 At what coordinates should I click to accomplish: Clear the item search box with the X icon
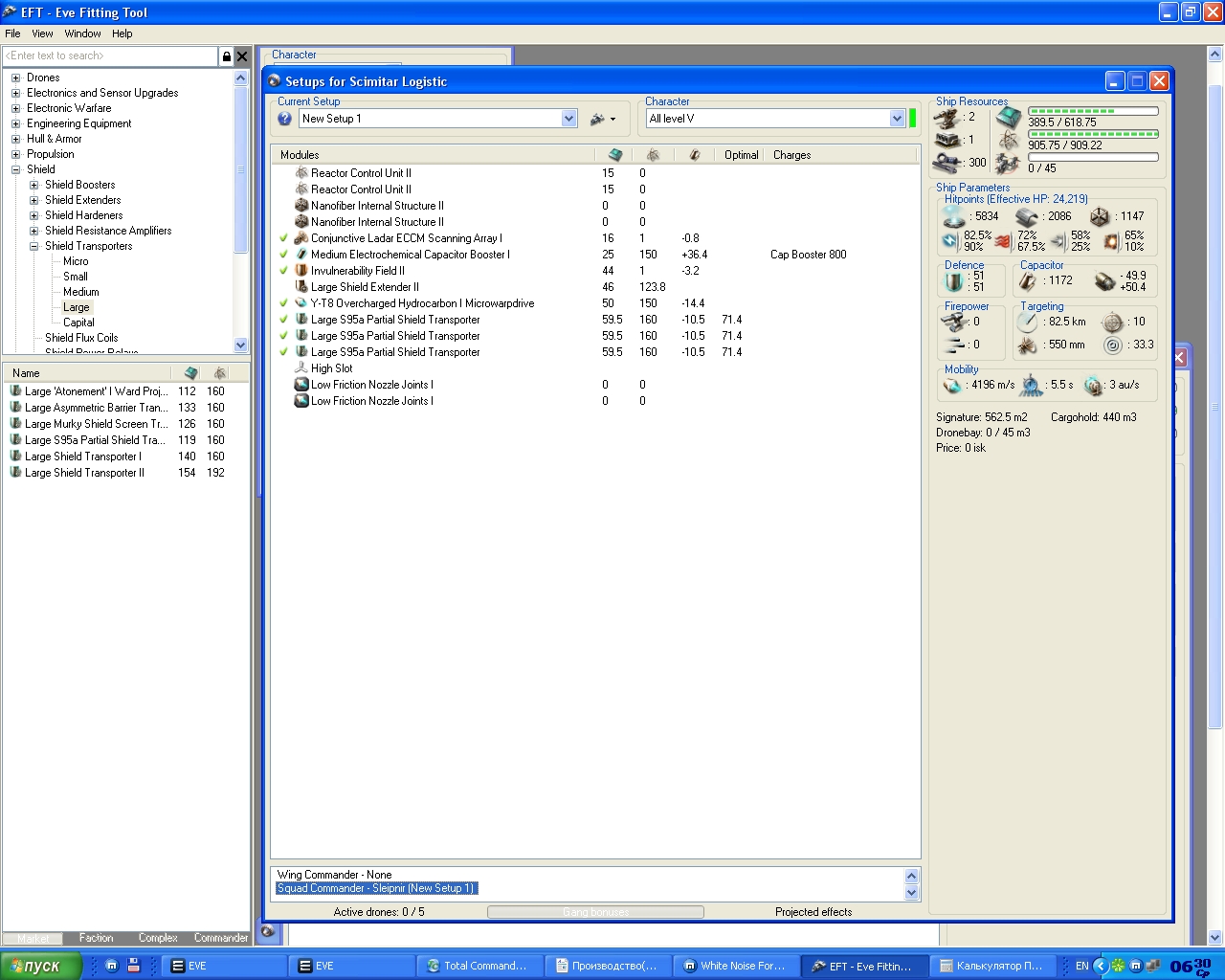point(242,56)
